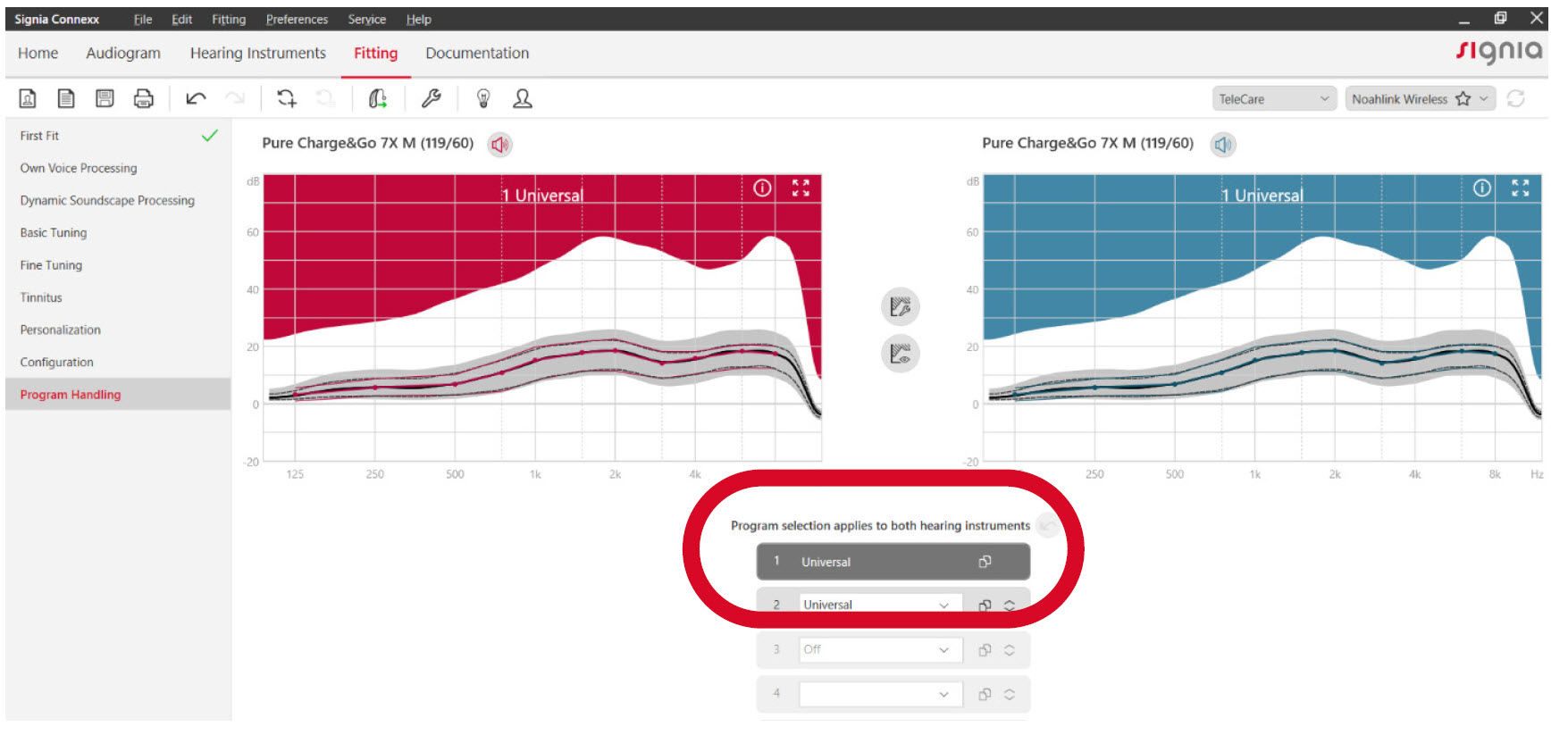
Task: Copy program 2 using its copy icon
Action: tap(985, 605)
